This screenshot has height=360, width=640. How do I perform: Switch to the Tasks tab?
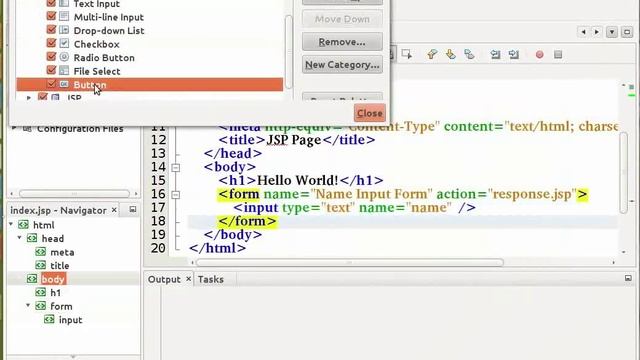211,279
